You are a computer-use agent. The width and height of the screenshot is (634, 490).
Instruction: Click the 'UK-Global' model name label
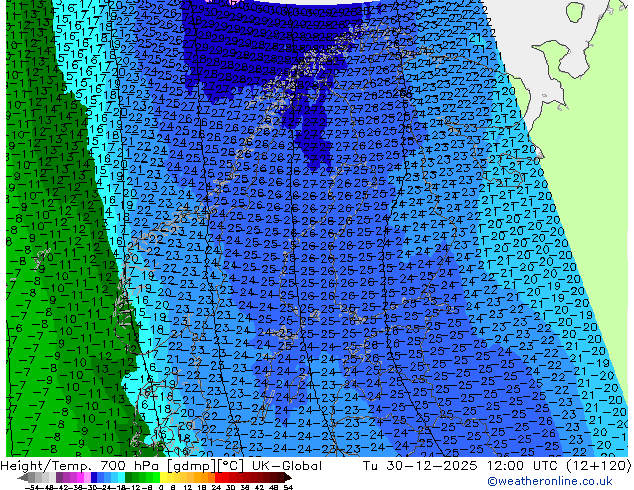pyautogui.click(x=287, y=466)
